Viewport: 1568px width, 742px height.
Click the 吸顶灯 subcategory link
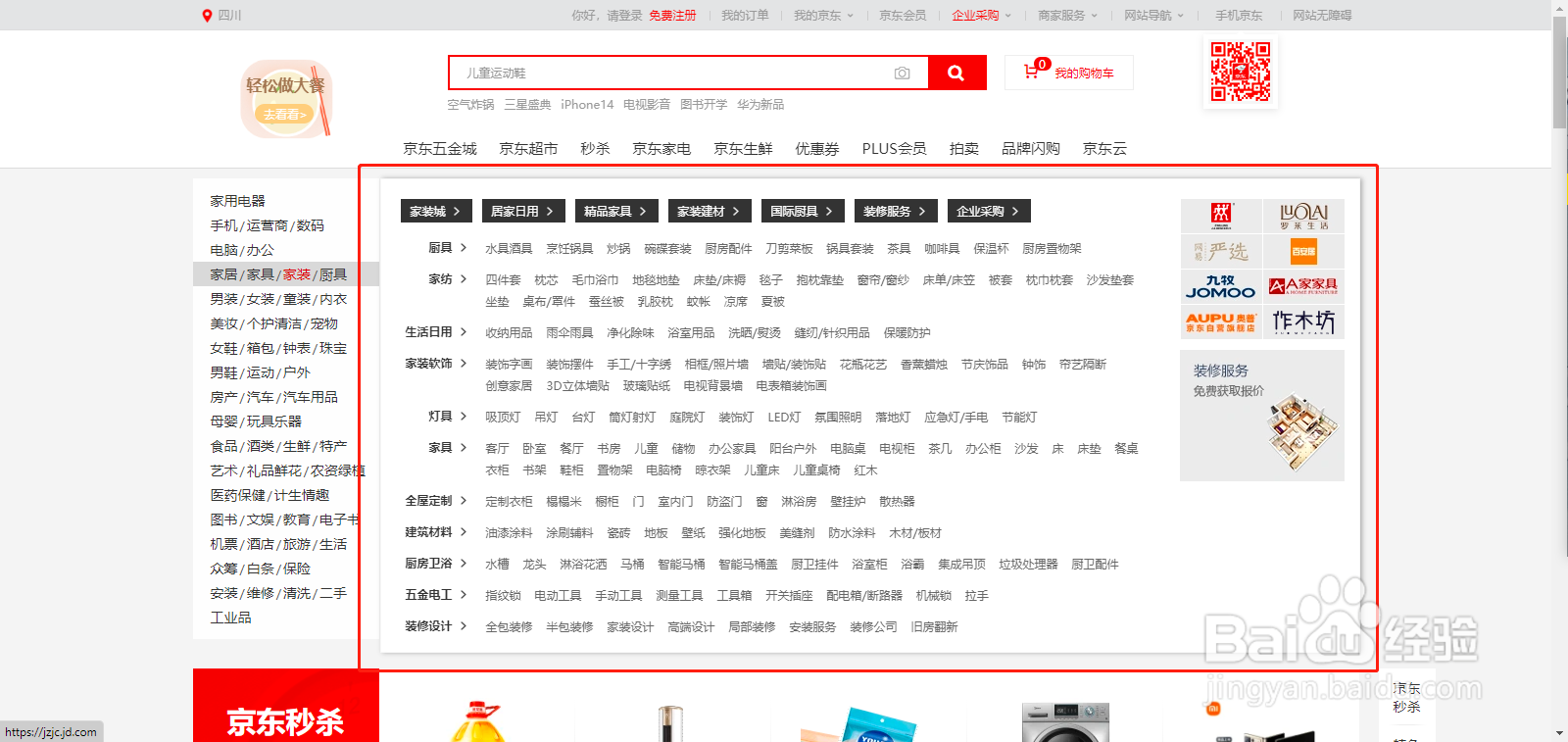[503, 418]
